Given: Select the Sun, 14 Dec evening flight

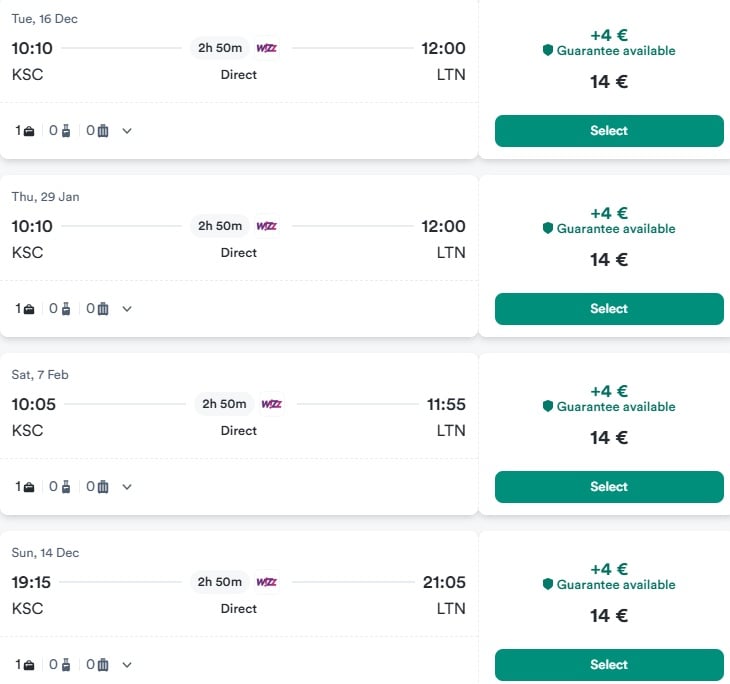Looking at the screenshot, I should tap(608, 665).
